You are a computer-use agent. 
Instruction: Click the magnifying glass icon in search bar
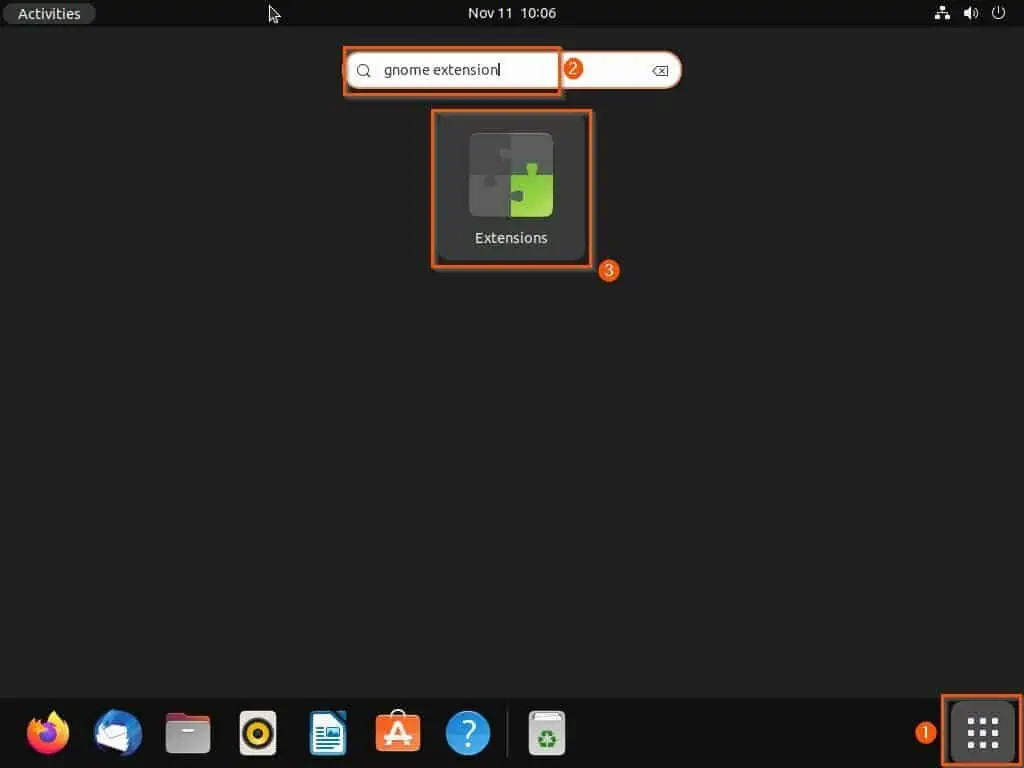363,70
